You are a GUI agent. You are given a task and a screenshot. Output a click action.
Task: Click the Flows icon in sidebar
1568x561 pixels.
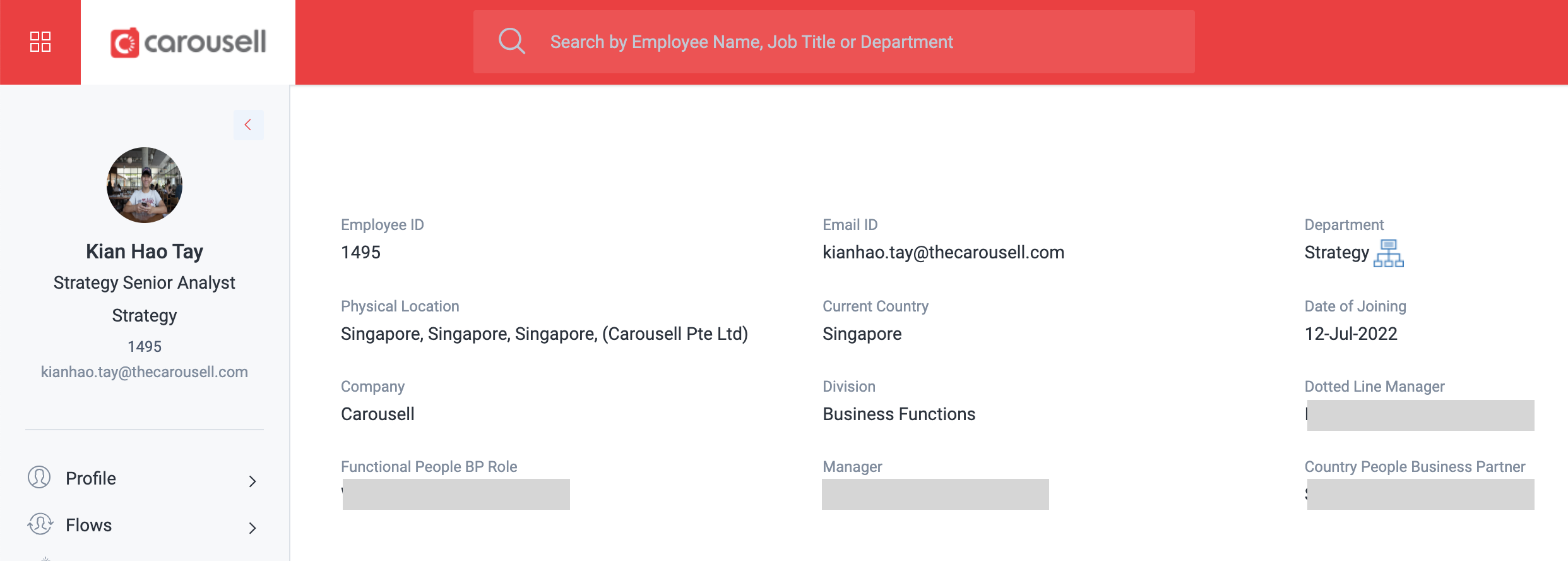[40, 524]
